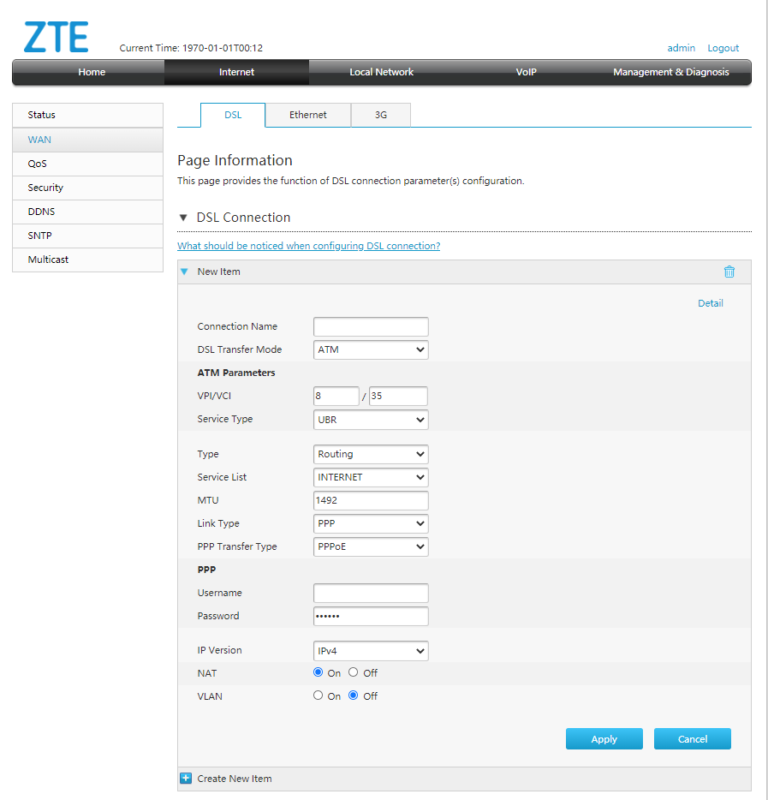This screenshot has height=800, width=768.
Task: Collapse the New Item panel
Action: [184, 271]
